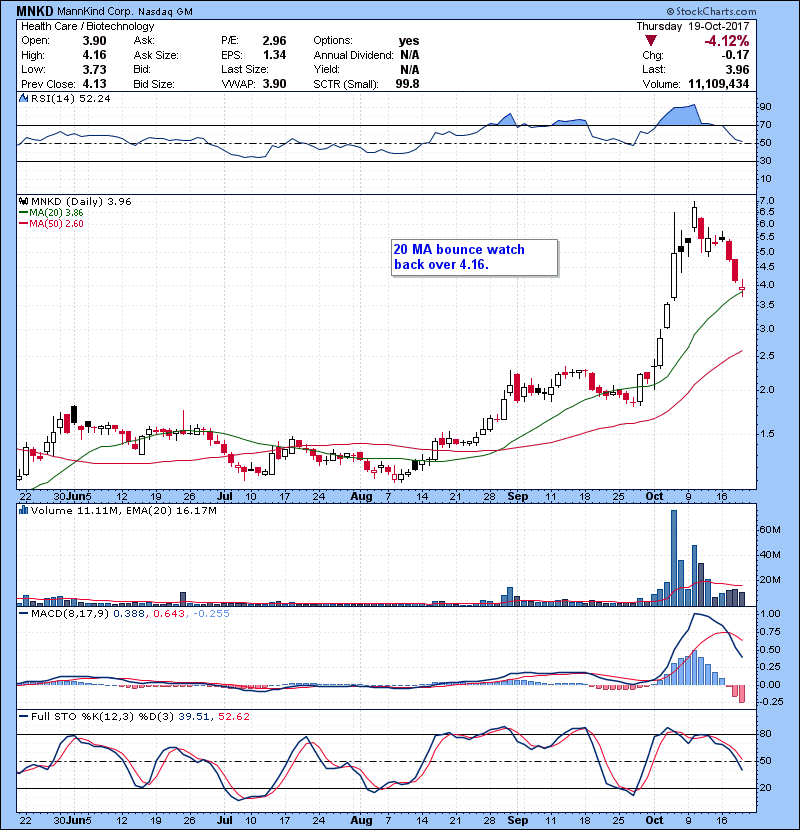The image size is (800, 830).
Task: Click the Annual Dividend N/A value
Action: (410, 55)
